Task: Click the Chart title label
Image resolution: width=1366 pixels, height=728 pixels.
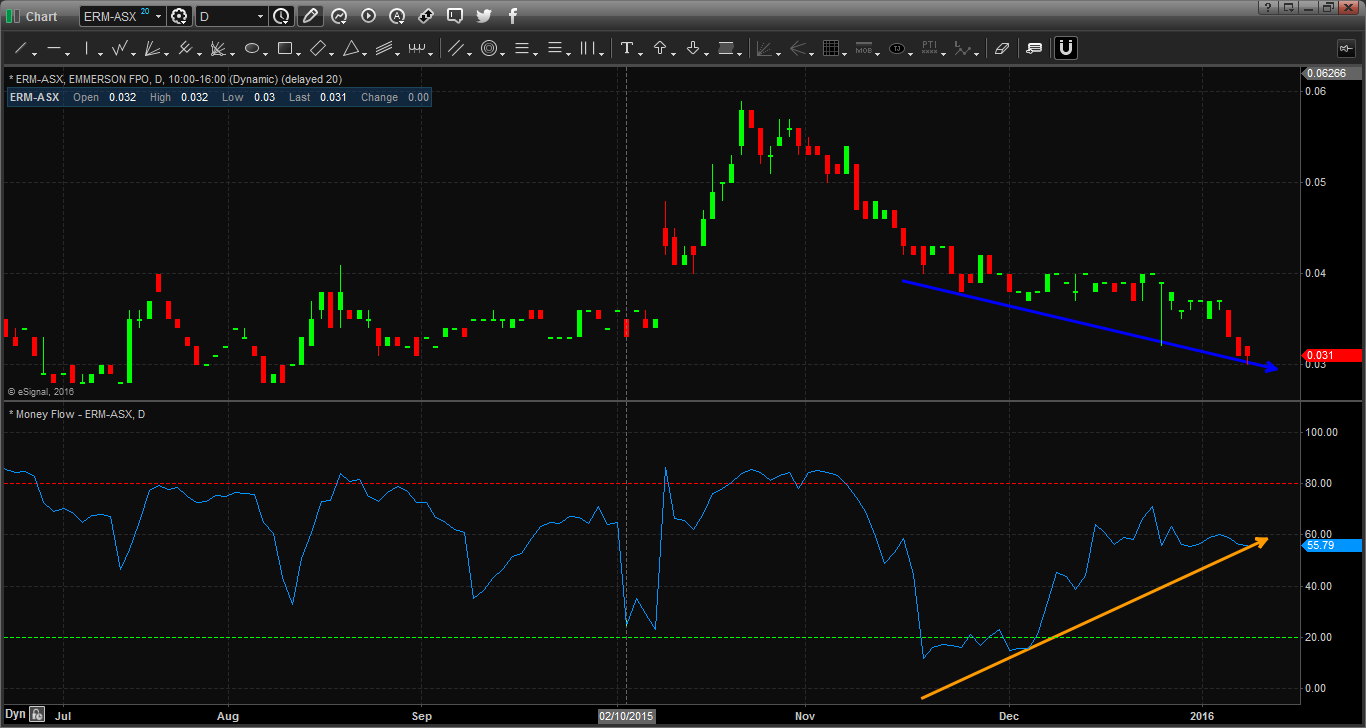Action: [41, 16]
